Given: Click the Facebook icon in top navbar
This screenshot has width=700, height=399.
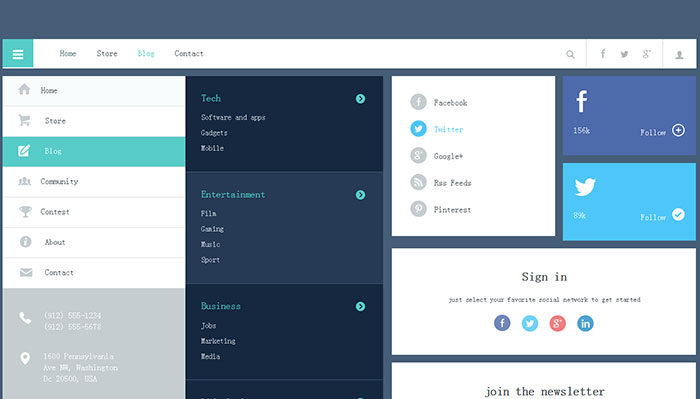Looking at the screenshot, I should (603, 54).
